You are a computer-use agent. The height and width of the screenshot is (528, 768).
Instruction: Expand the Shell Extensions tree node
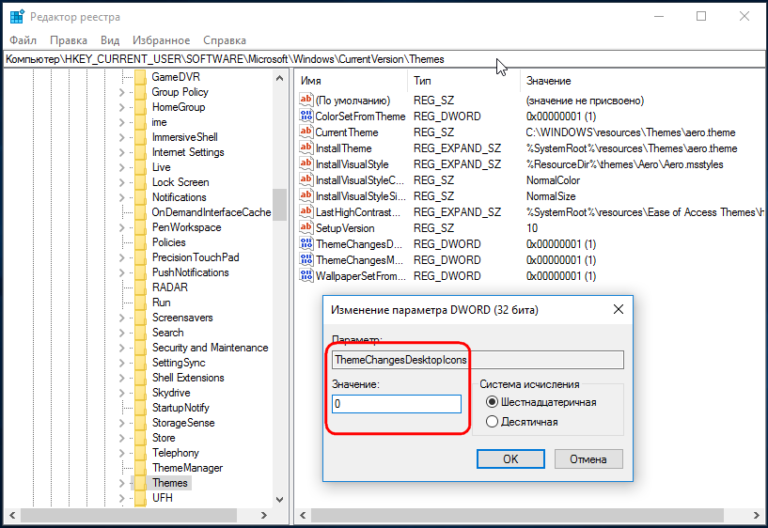(122, 378)
